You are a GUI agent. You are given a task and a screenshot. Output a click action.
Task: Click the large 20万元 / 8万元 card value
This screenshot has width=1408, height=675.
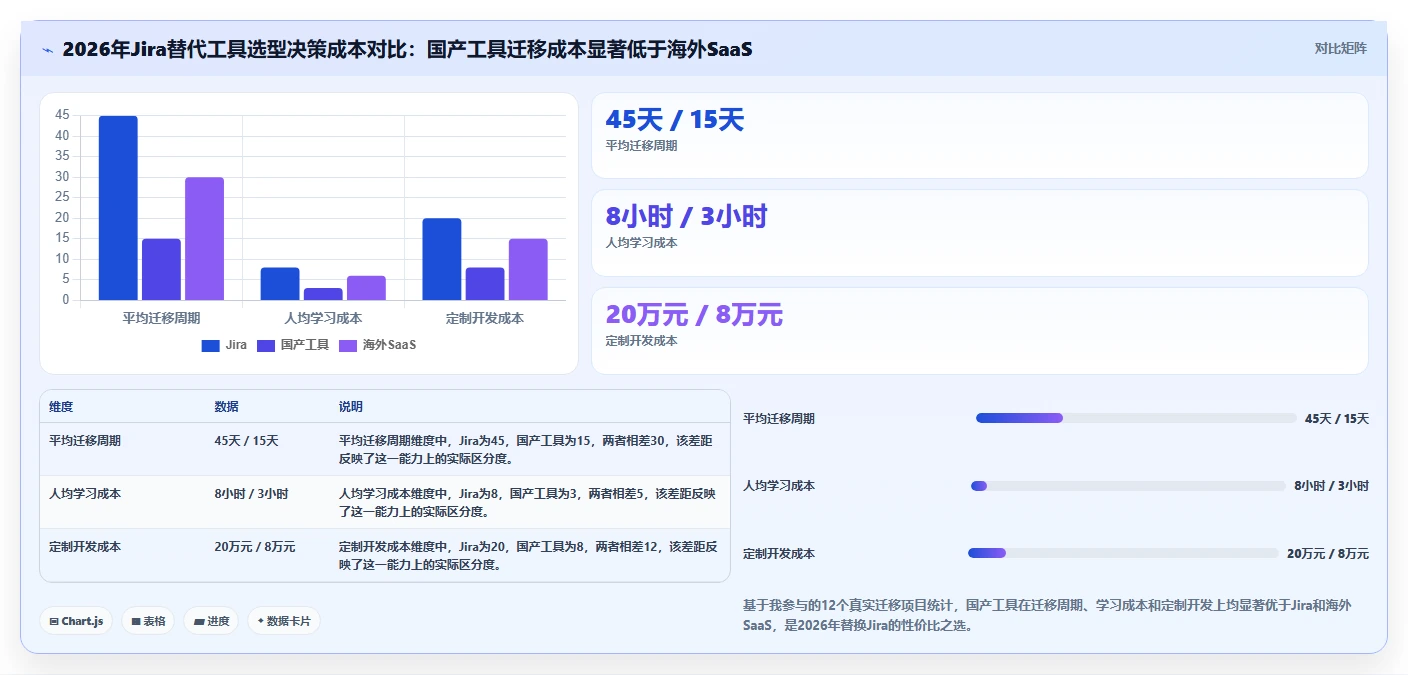tap(694, 315)
